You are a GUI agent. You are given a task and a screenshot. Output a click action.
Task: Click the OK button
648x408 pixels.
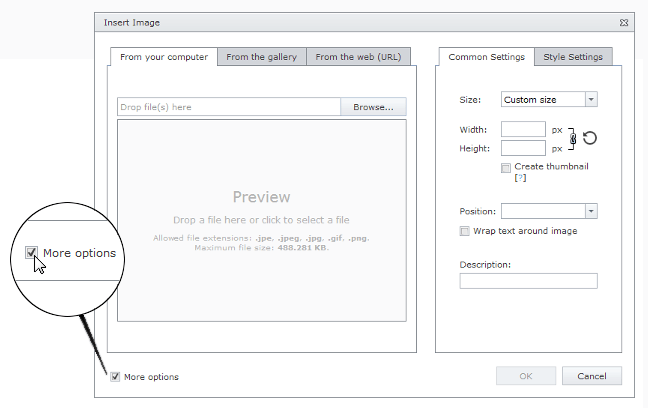pyautogui.click(x=526, y=376)
